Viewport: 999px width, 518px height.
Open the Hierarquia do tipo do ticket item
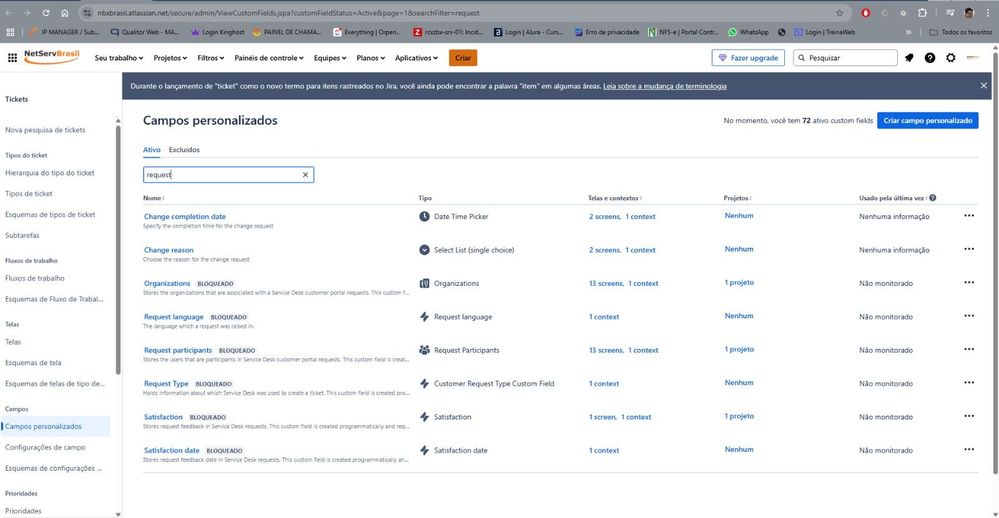pyautogui.click(x=50, y=173)
